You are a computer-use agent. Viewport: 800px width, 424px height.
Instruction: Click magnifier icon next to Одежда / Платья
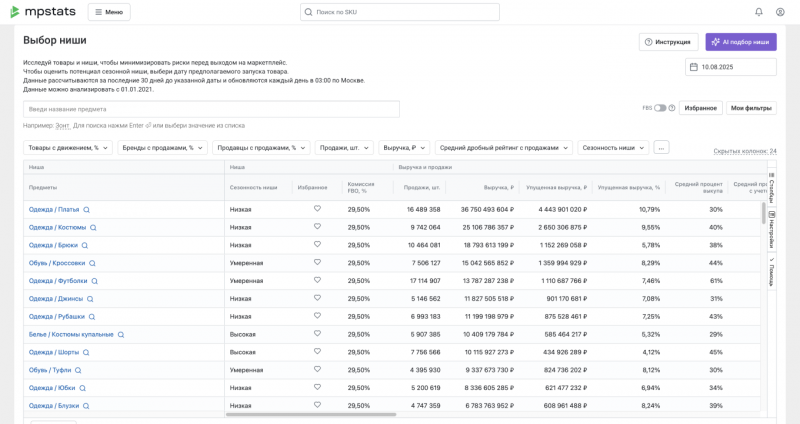pos(87,210)
